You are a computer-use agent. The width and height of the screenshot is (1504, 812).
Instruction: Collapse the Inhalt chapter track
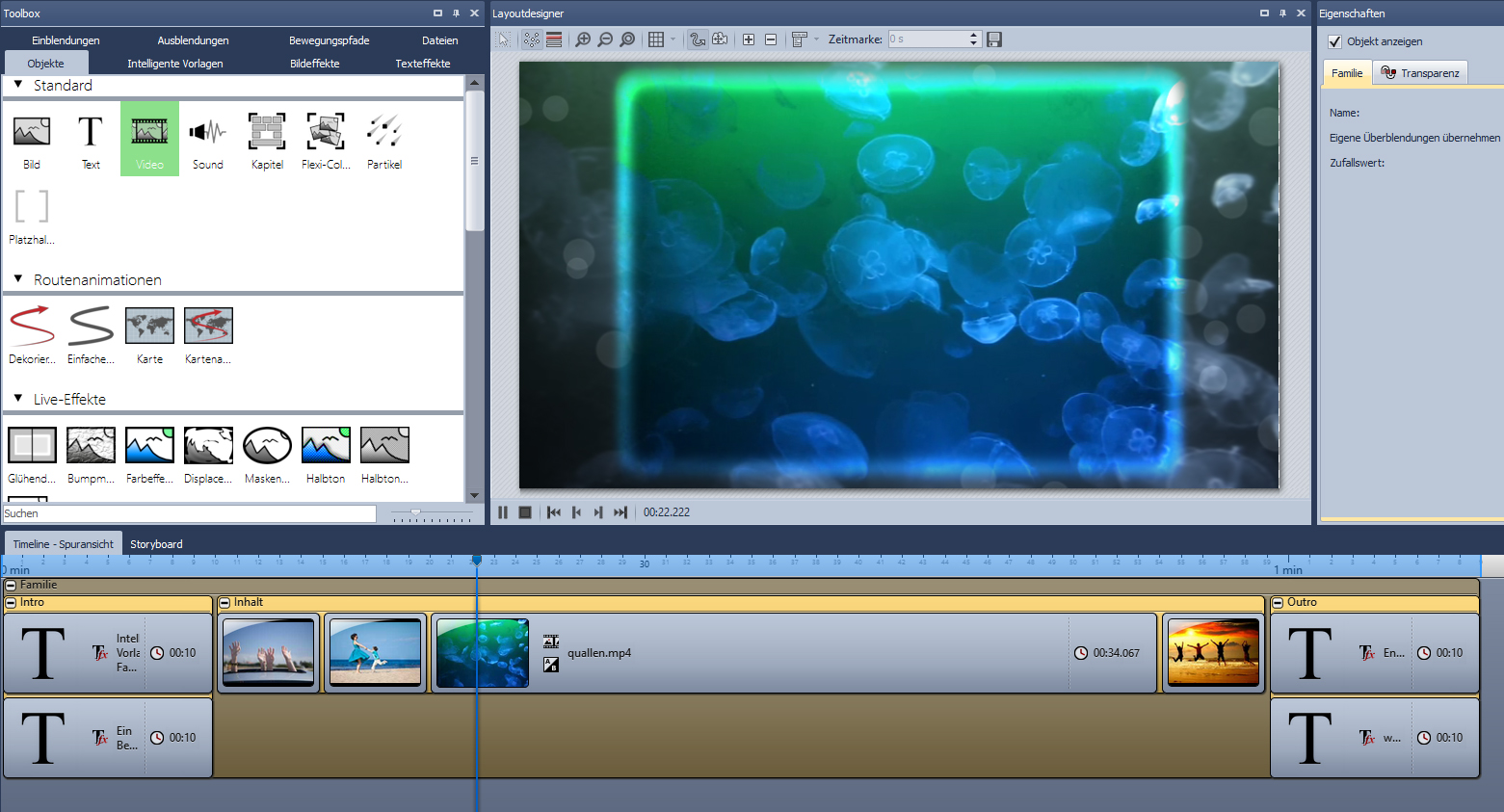coord(224,603)
